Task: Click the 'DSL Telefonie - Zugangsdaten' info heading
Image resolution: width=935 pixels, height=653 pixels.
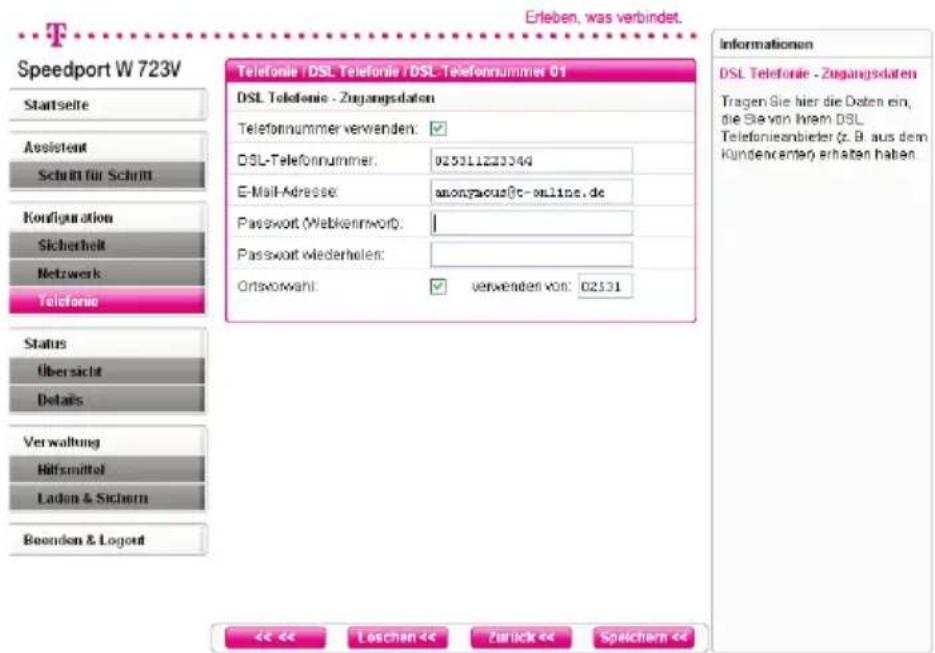Action: (x=818, y=74)
